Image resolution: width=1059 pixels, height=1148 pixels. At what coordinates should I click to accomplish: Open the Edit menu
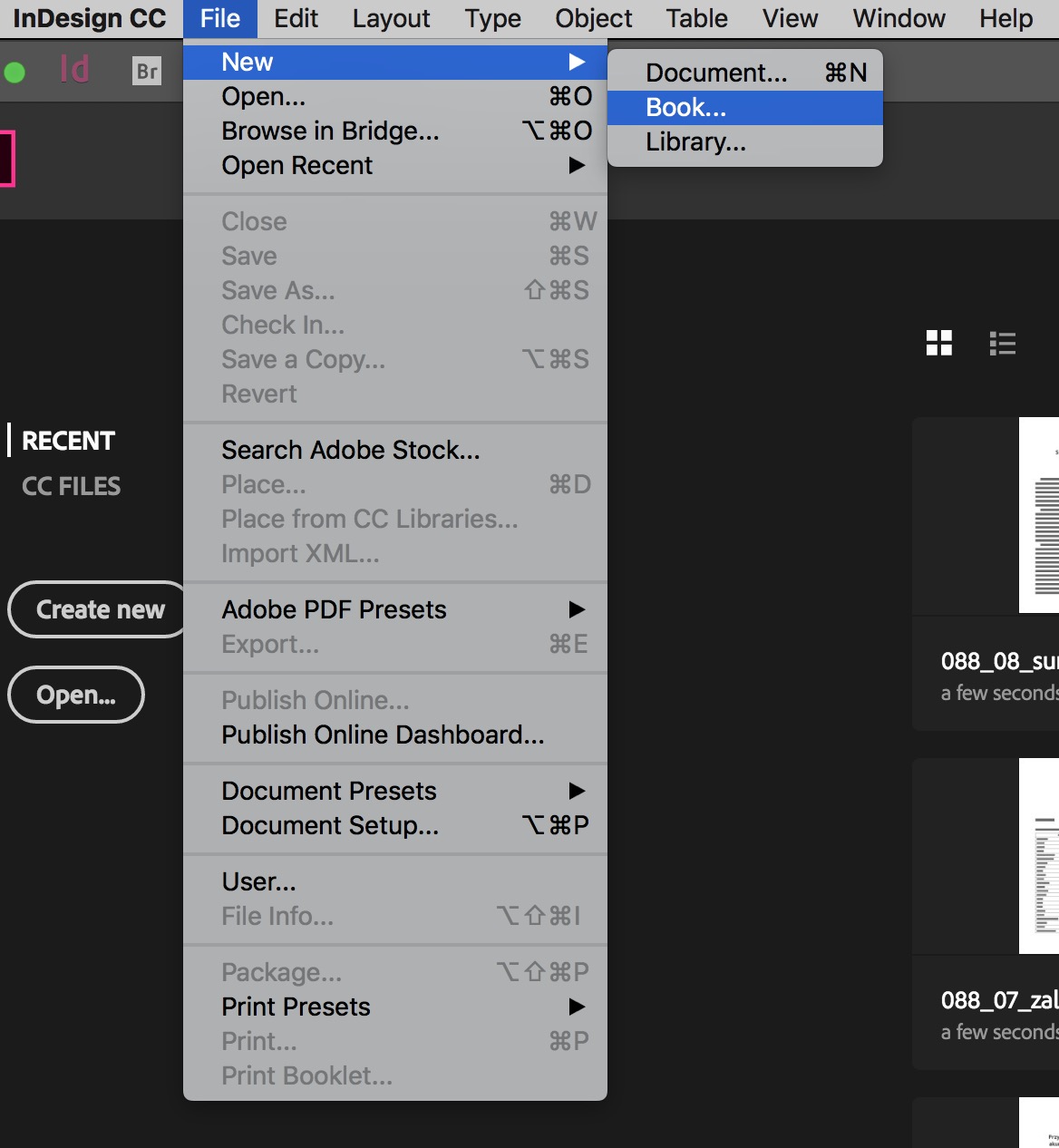coord(296,18)
